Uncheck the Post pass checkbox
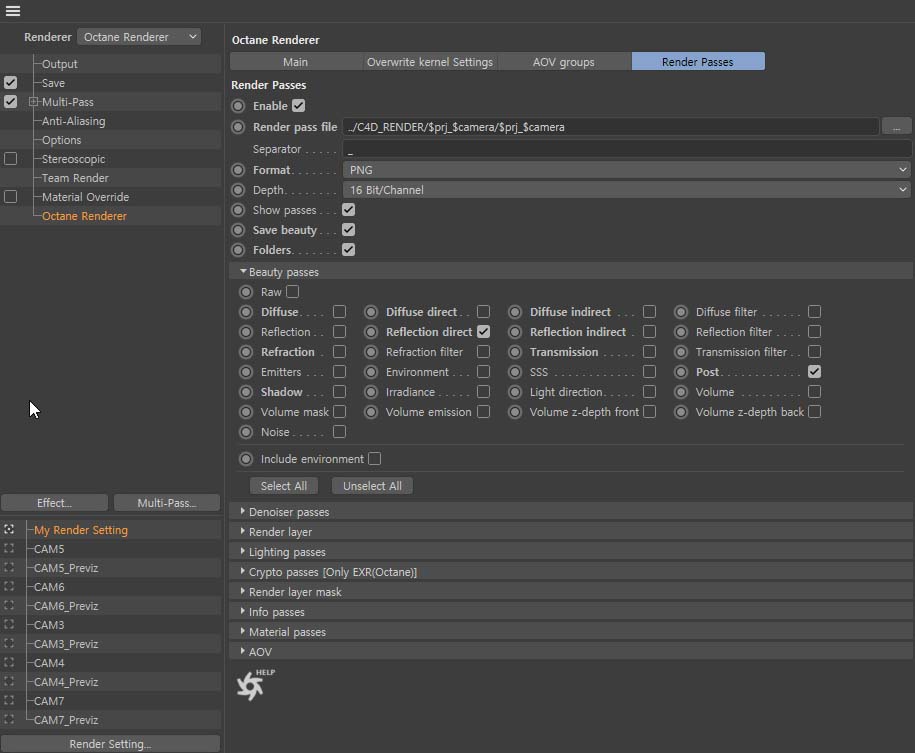 815,372
